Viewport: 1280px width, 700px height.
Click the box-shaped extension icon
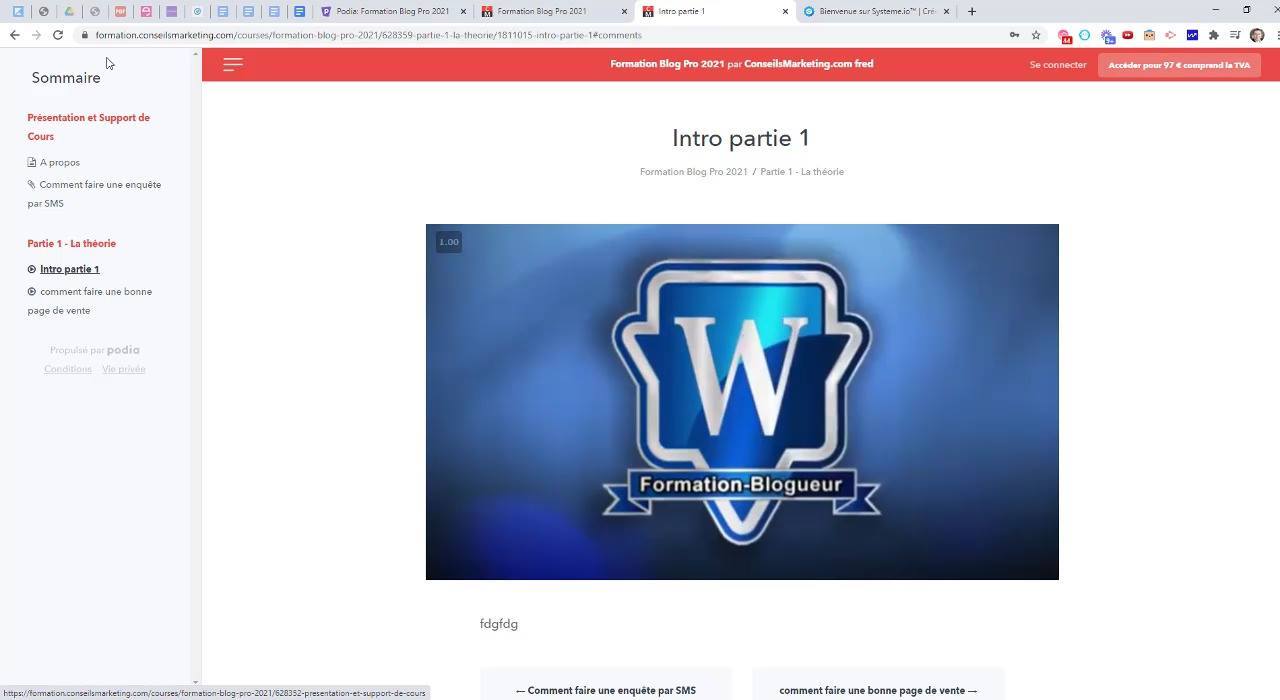(1149, 35)
